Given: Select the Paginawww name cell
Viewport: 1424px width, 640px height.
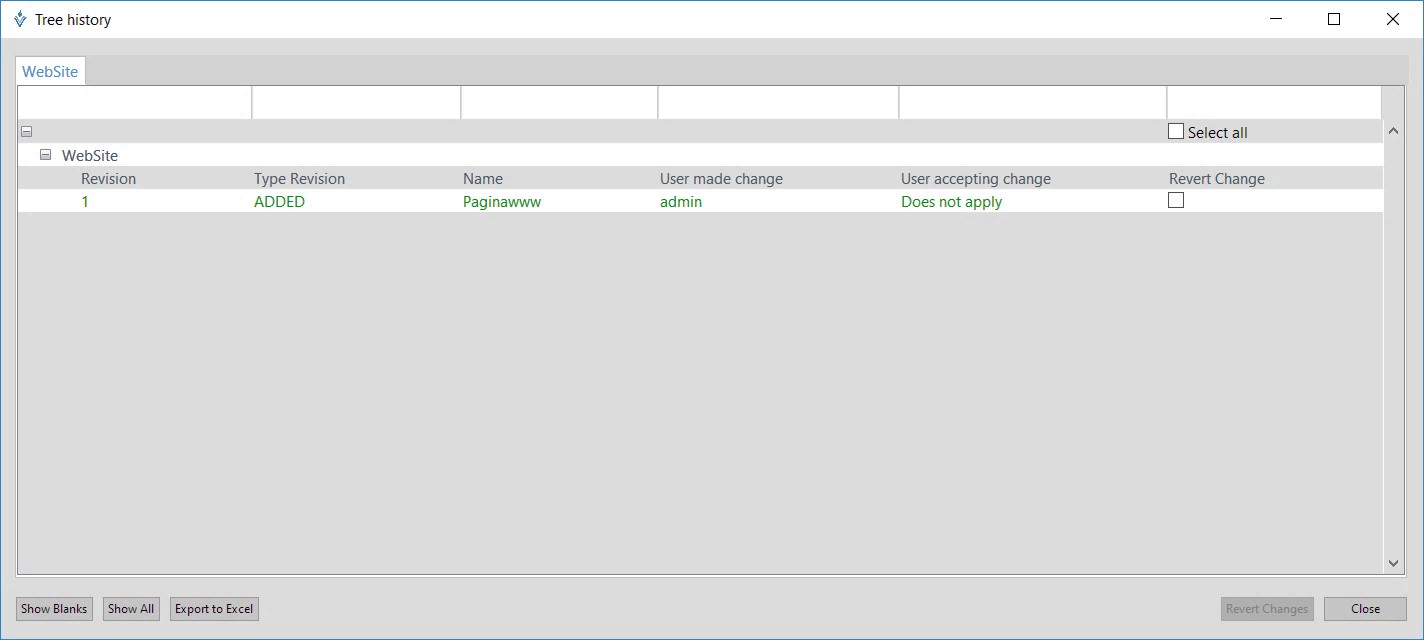Looking at the screenshot, I should 501,202.
